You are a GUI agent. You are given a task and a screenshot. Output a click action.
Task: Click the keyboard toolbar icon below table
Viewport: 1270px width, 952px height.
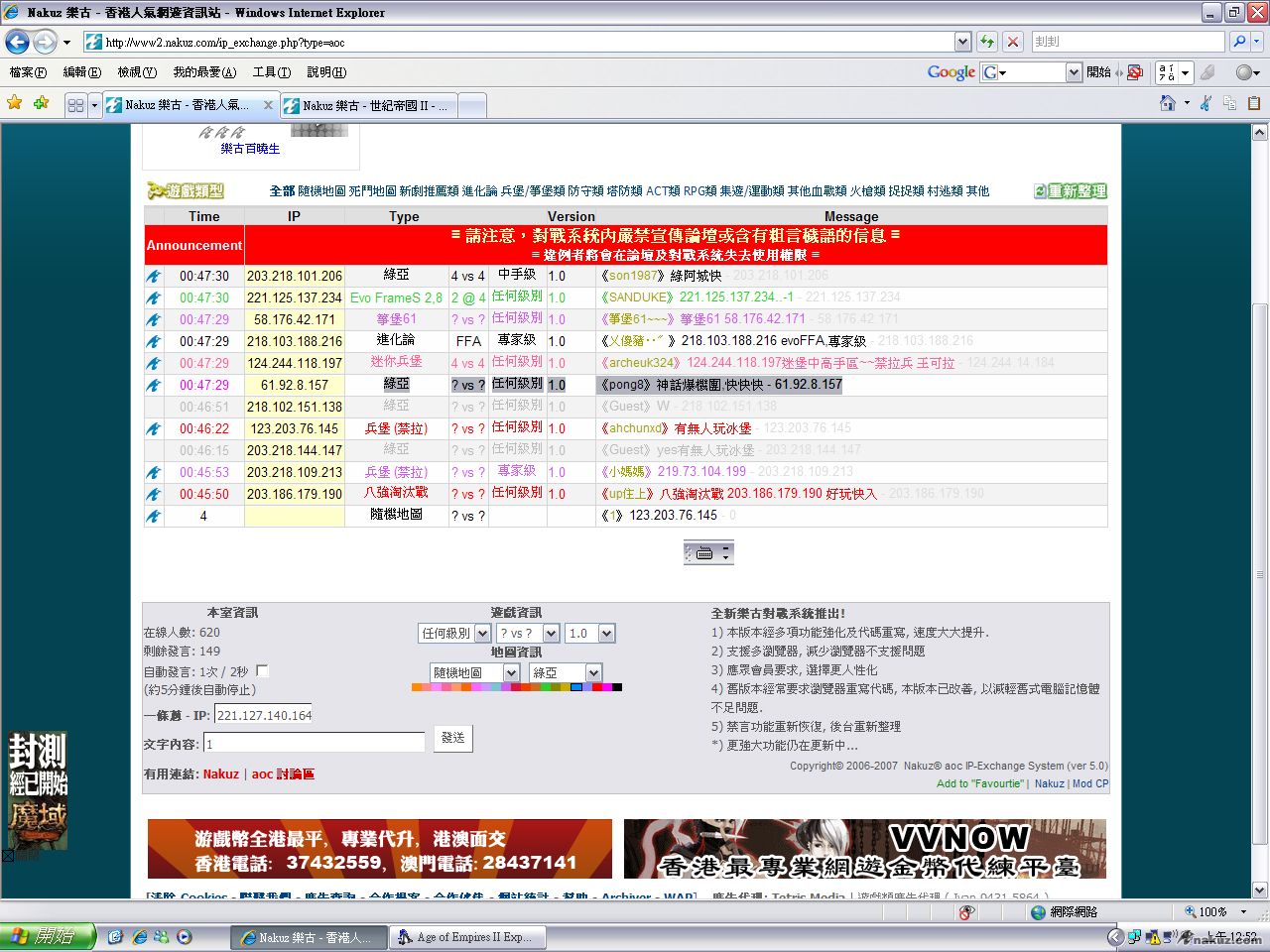(x=704, y=553)
